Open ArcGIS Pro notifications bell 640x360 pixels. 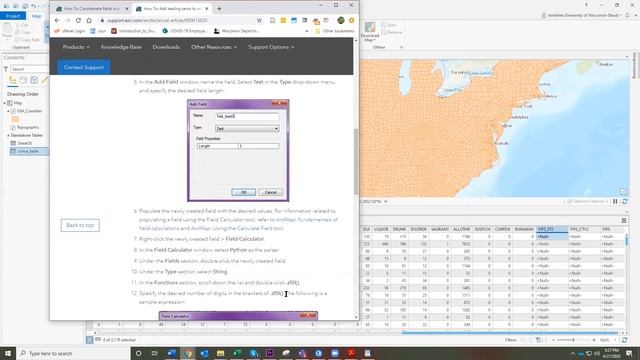(x=627, y=15)
